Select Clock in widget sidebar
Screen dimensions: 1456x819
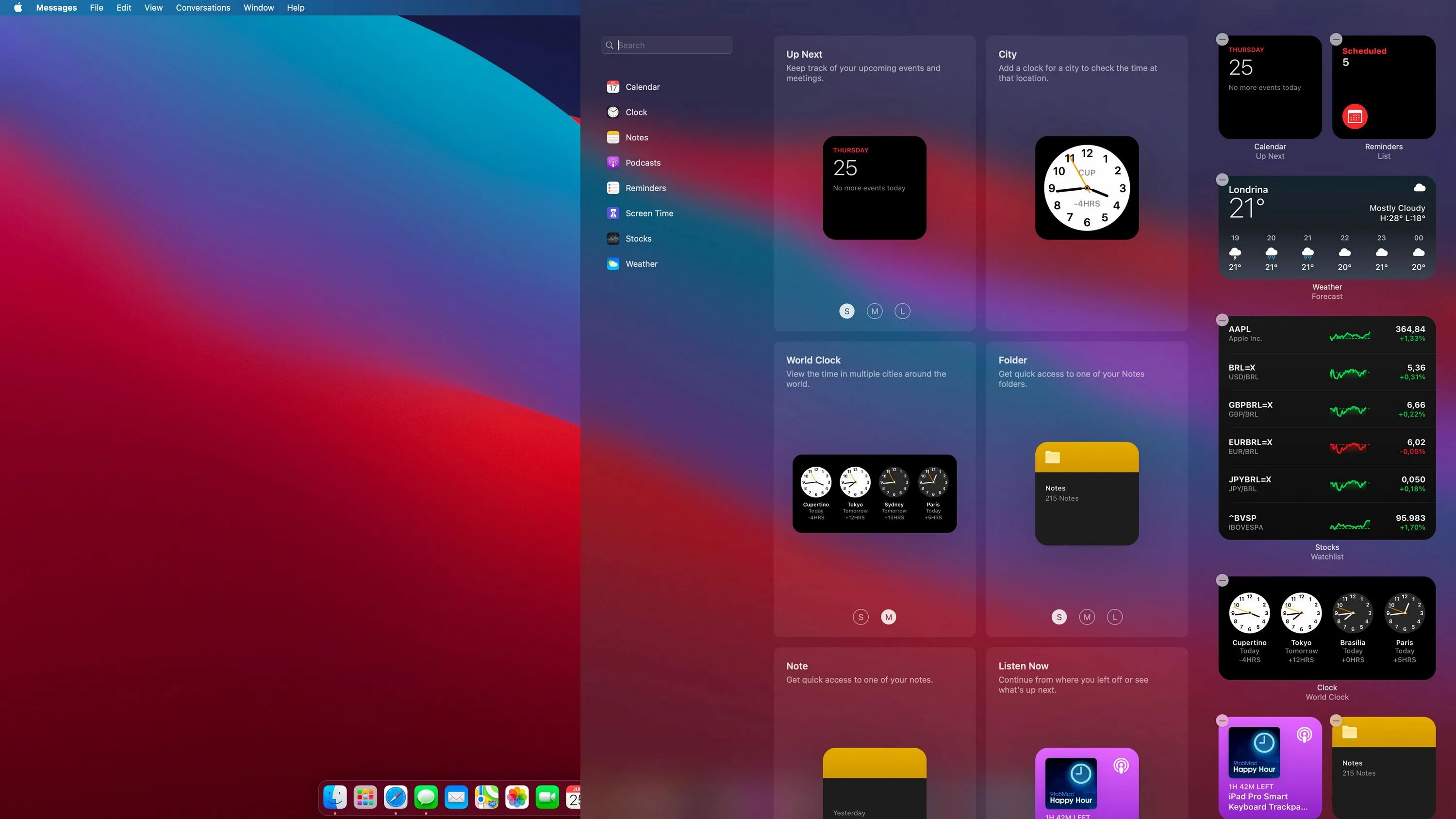(x=636, y=113)
